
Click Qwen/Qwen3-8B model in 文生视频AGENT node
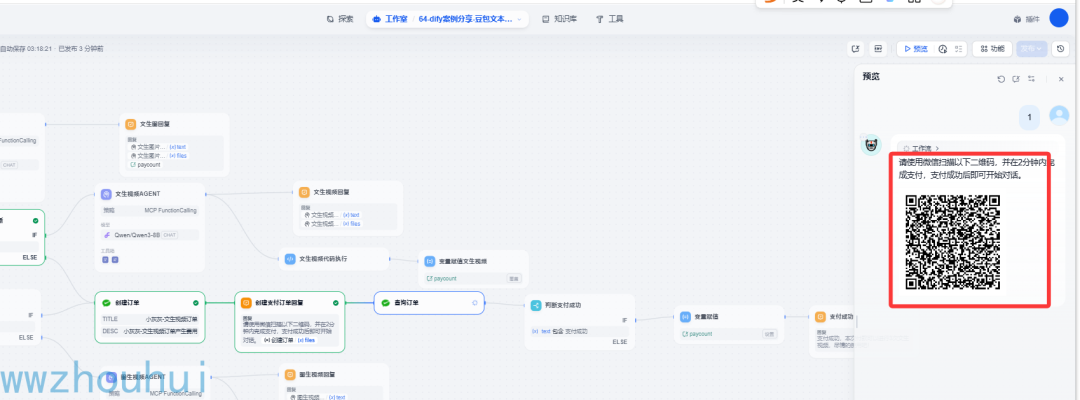pos(149,235)
